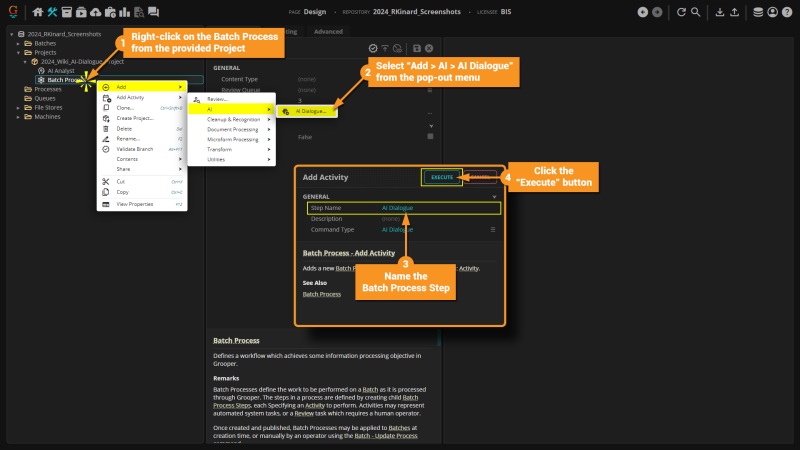Open the Design tools page icon
Screen dimensions: 800x450
click(52, 12)
